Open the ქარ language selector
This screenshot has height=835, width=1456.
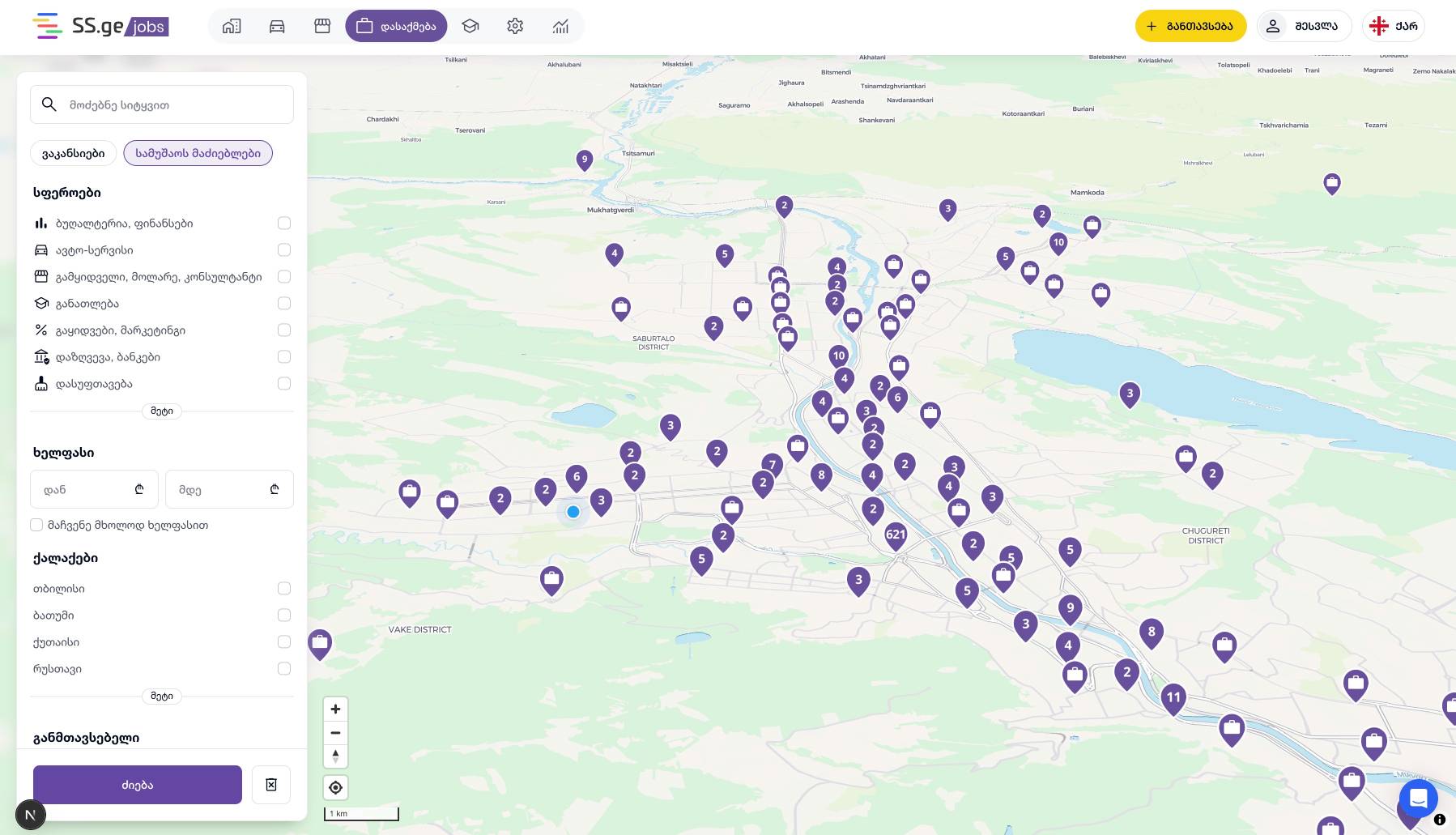[x=1393, y=26]
